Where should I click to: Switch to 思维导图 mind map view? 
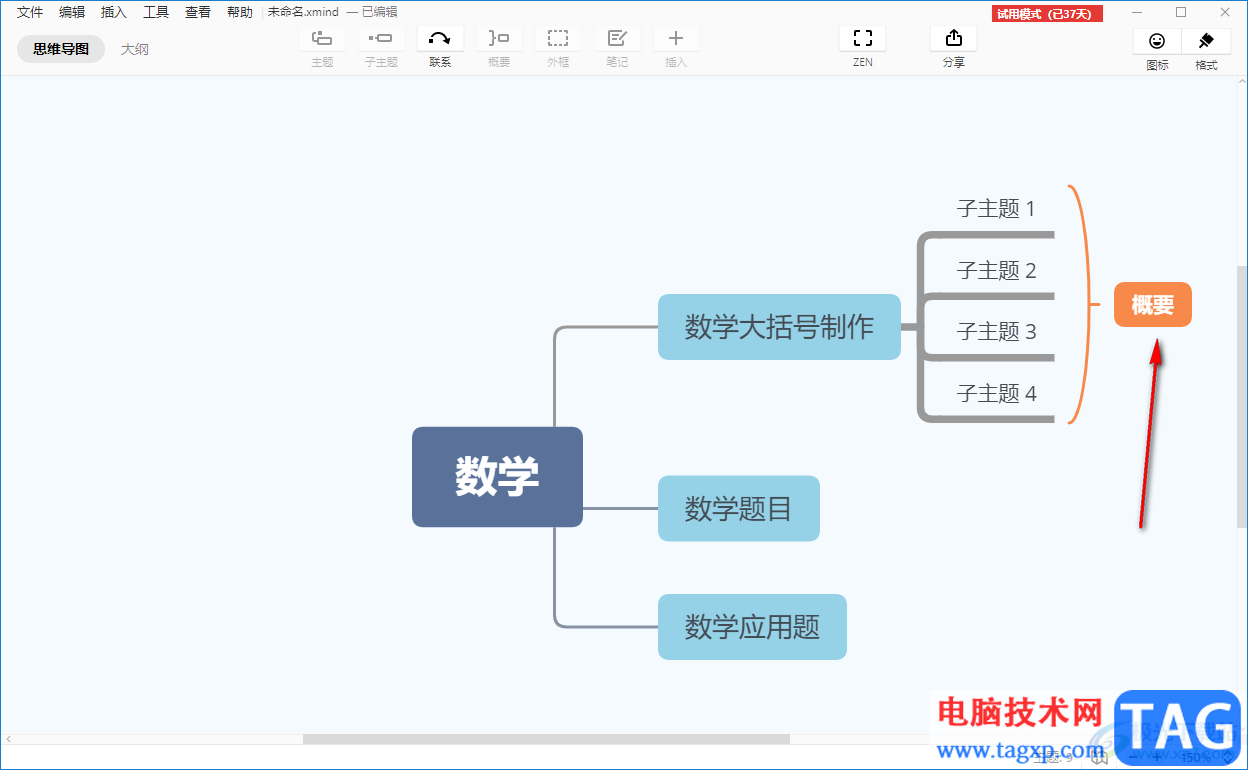point(61,49)
